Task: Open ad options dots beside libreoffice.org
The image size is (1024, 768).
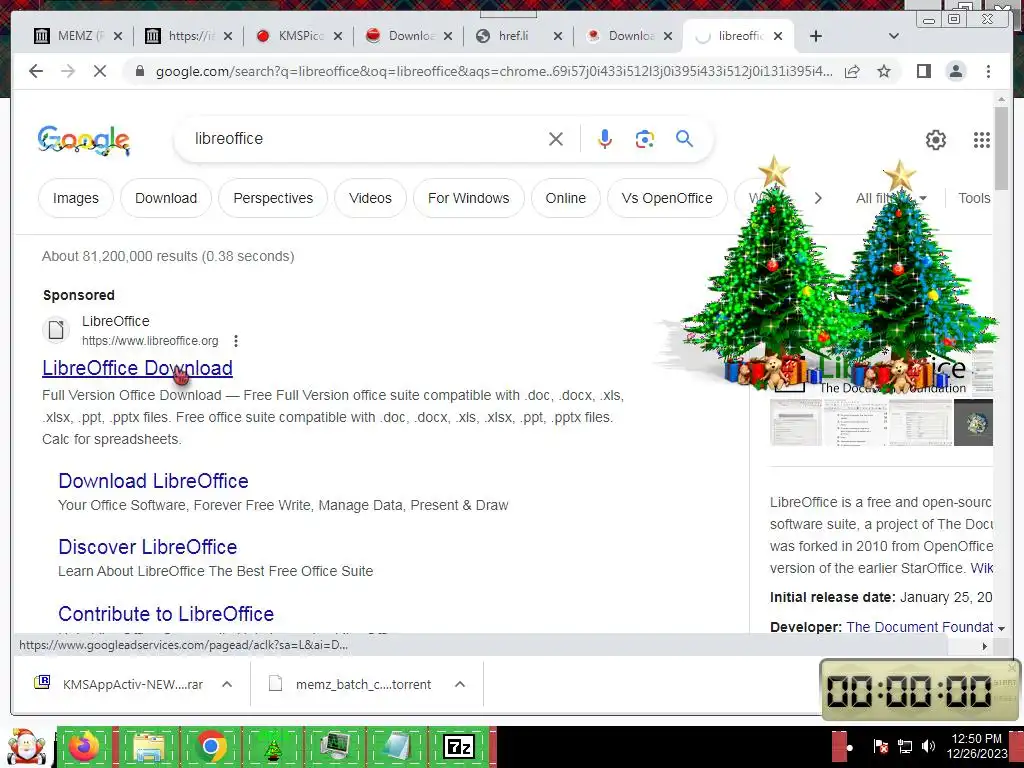Action: tap(236, 341)
